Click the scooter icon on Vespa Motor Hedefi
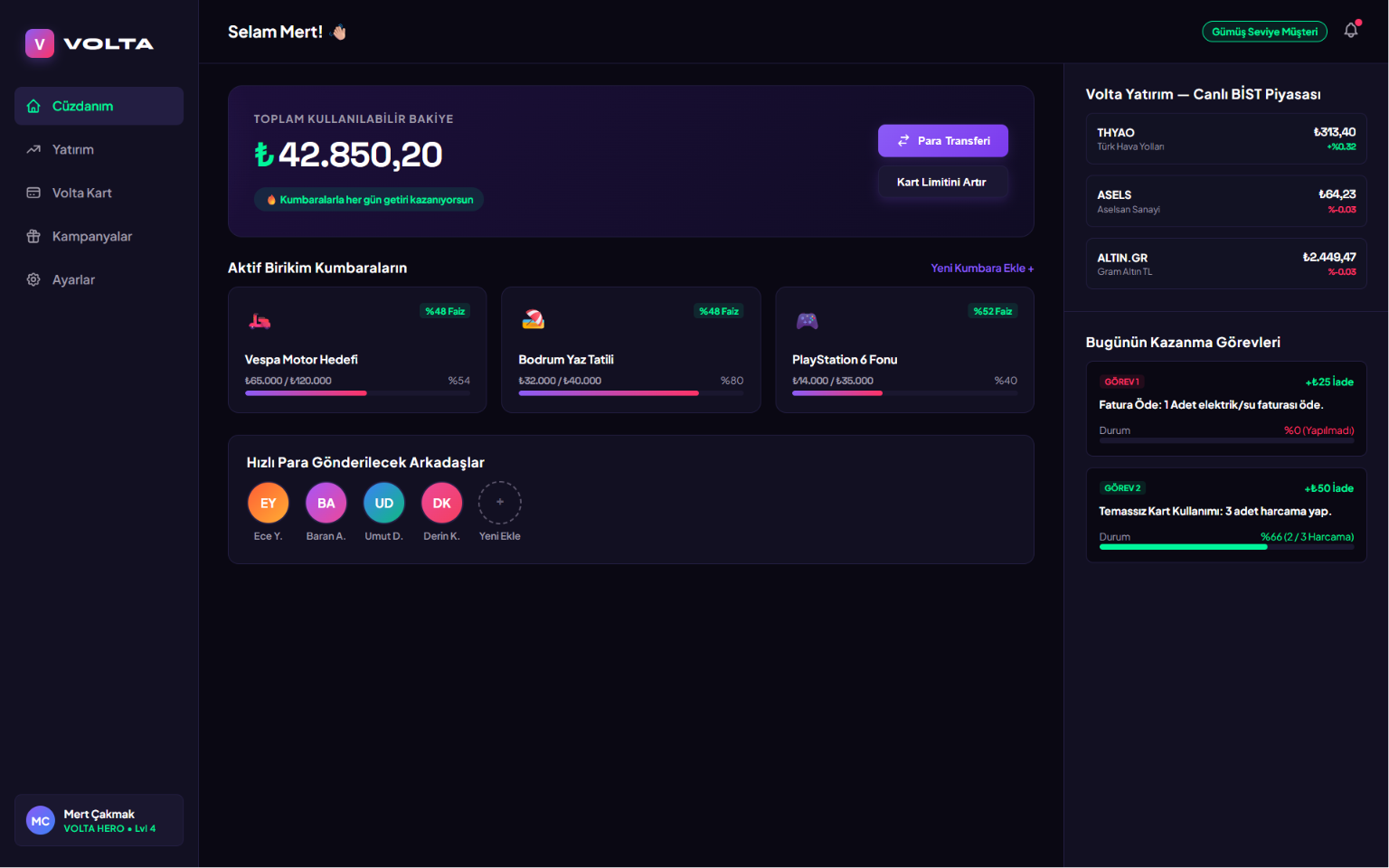 (260, 320)
